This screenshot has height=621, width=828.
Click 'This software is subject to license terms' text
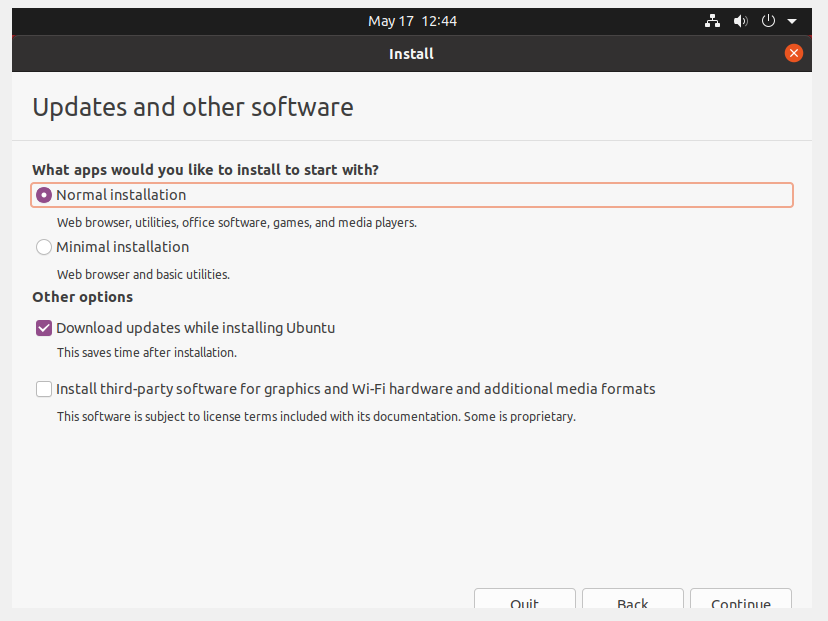pyautogui.click(x=316, y=417)
